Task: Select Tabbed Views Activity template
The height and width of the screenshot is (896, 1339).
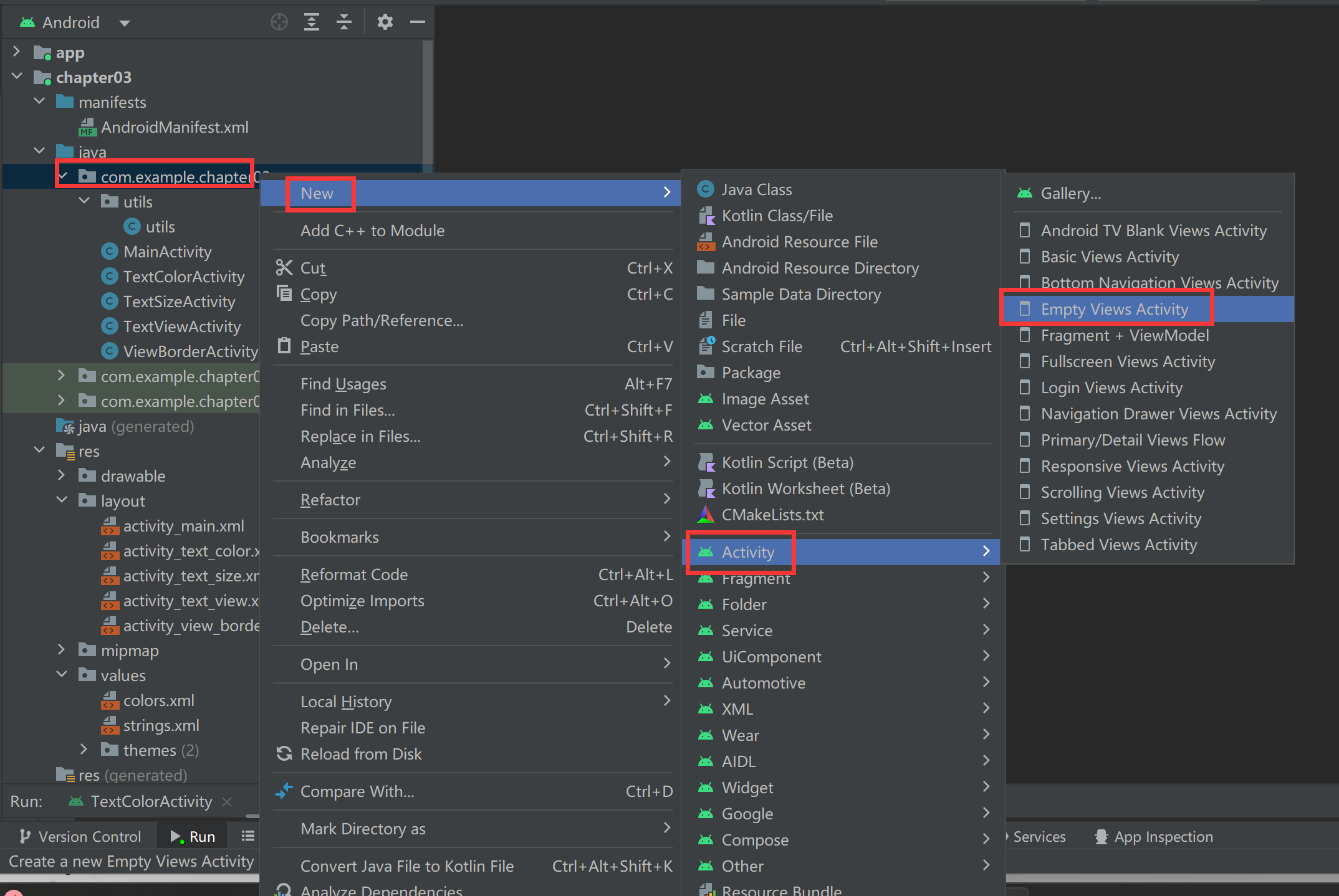Action: click(x=1147, y=545)
